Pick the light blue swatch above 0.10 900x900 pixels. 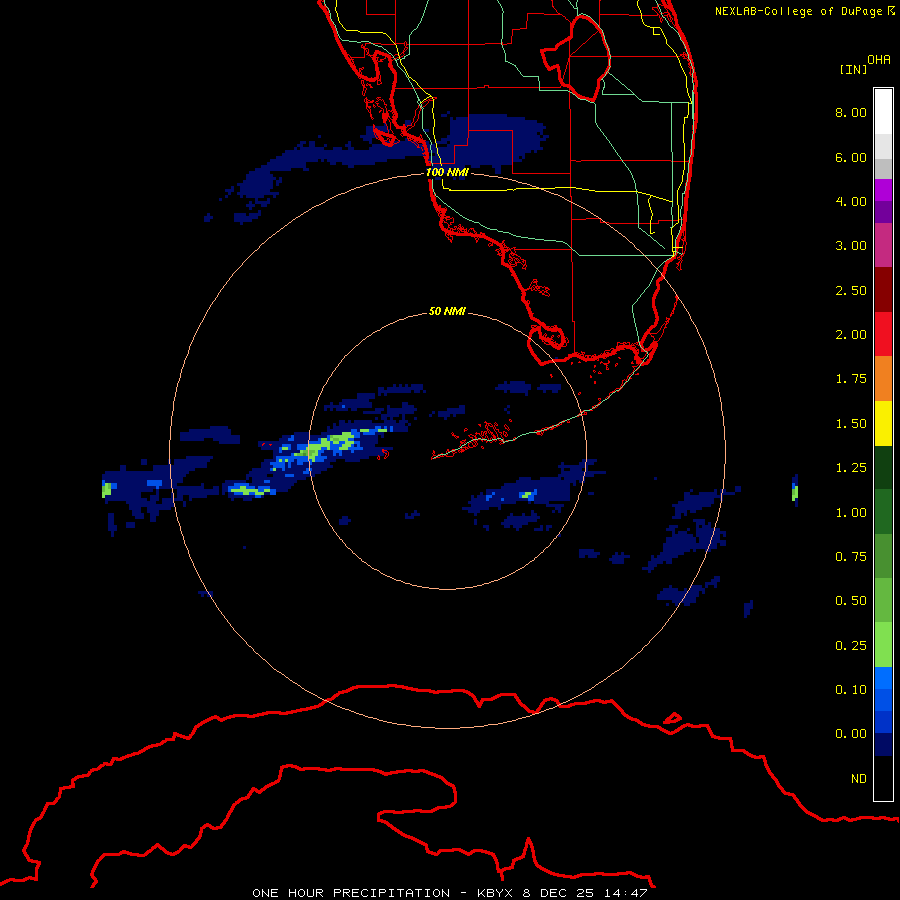click(883, 678)
